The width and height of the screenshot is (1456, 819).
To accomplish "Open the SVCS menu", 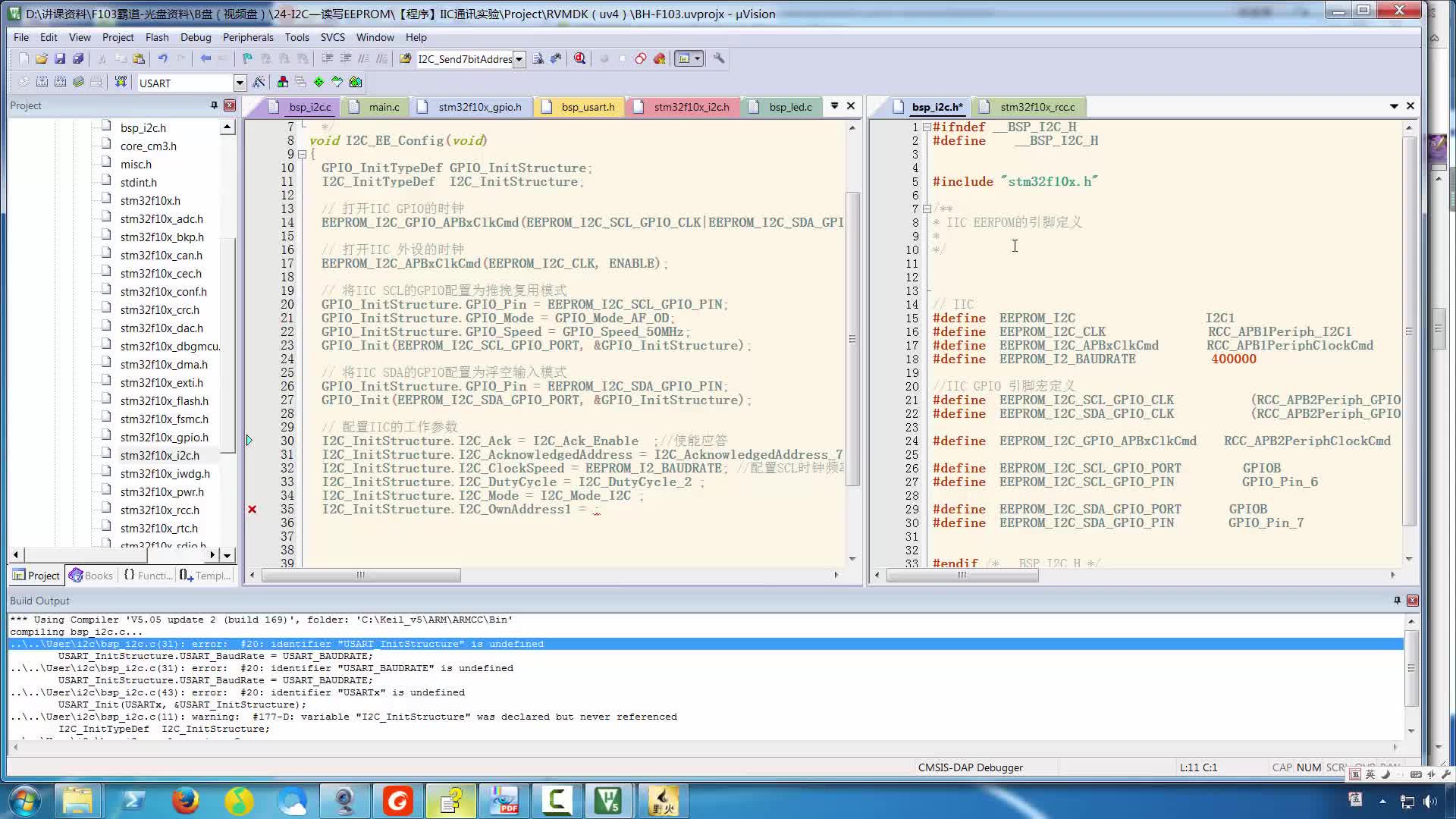I will click(x=332, y=37).
